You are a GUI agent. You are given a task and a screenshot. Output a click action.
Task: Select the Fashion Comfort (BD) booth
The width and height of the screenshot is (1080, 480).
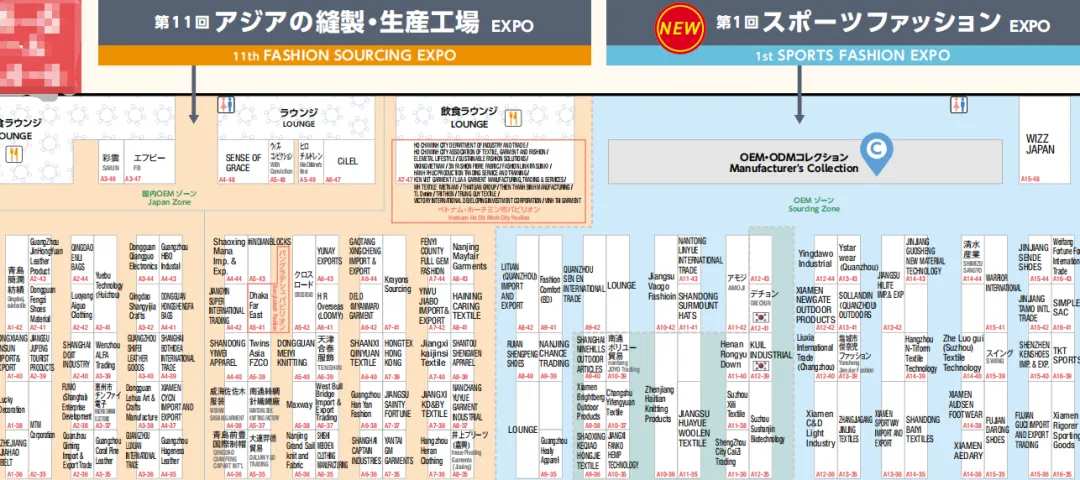[550, 284]
